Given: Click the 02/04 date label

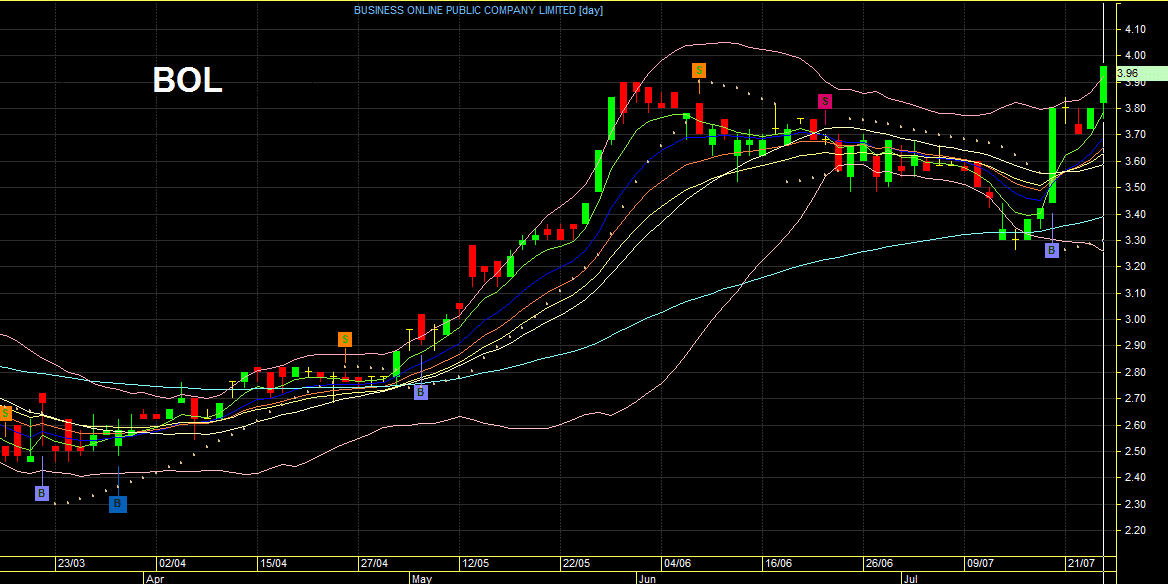Looking at the screenshot, I should point(172,563).
